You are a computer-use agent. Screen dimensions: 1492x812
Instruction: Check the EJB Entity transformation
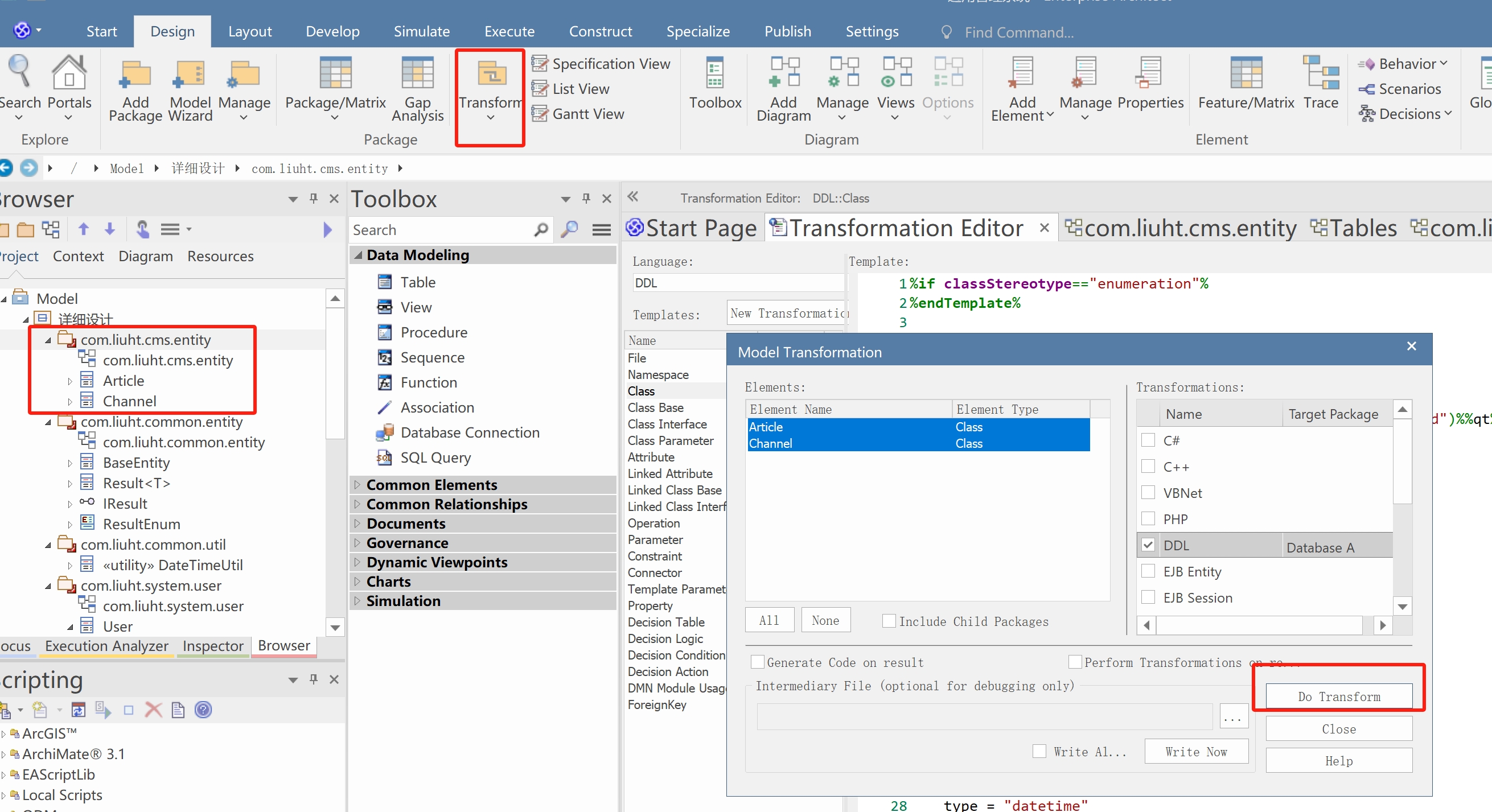1148,571
